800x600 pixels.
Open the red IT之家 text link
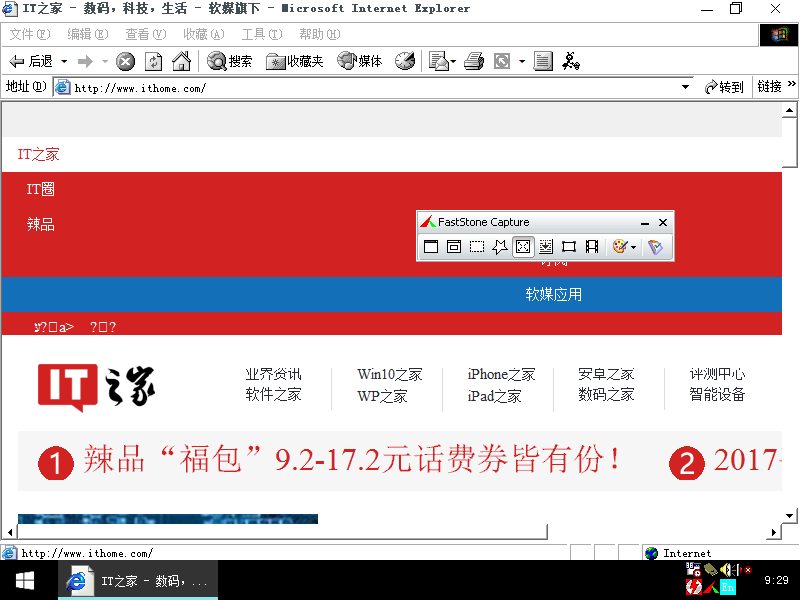[x=38, y=155]
